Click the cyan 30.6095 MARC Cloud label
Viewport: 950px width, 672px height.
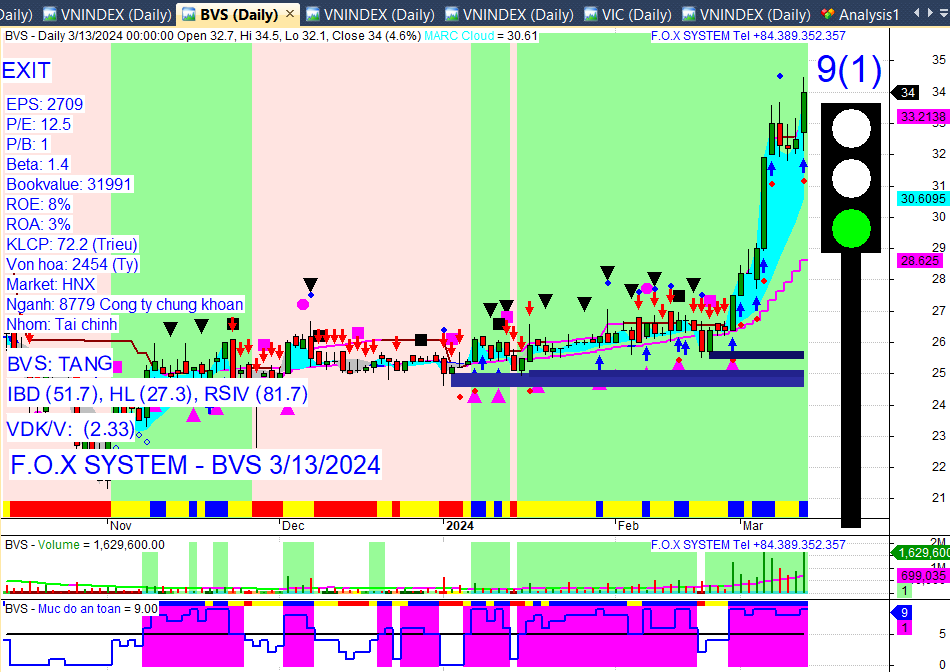(922, 199)
